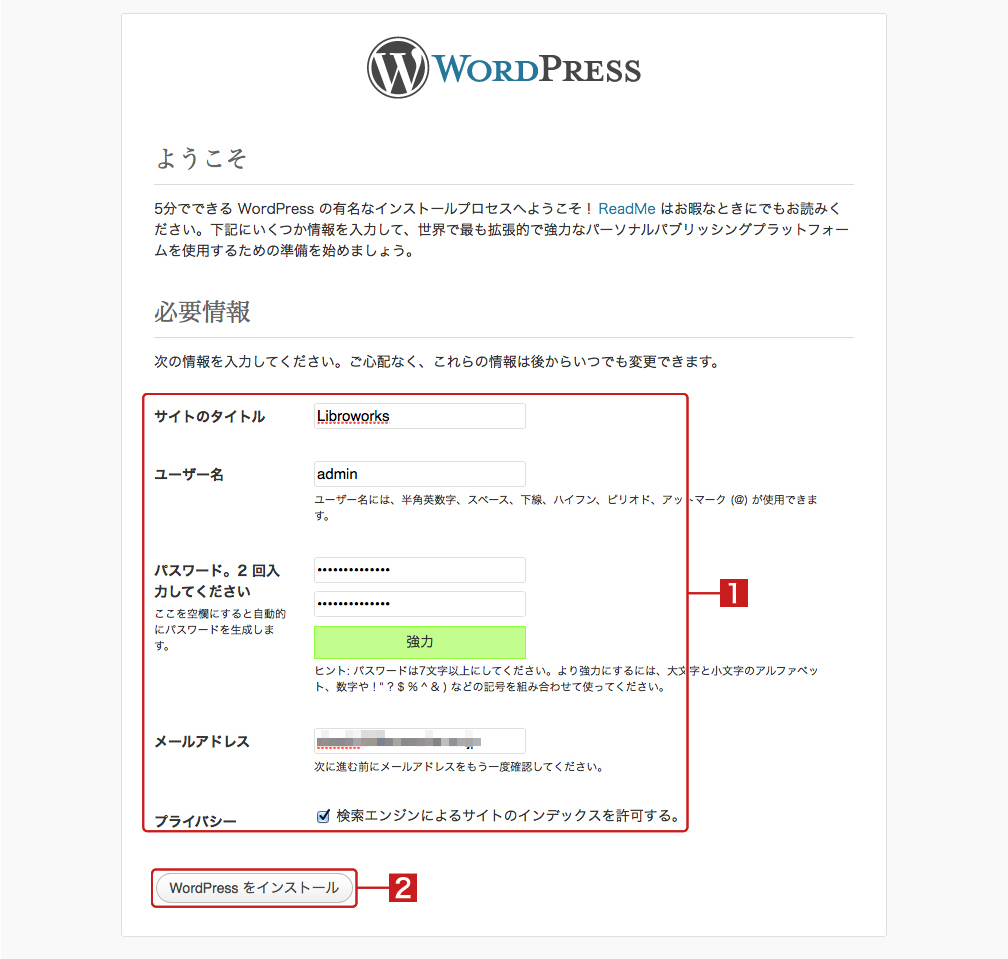Uncheck the search engine indexing checkbox

323,816
